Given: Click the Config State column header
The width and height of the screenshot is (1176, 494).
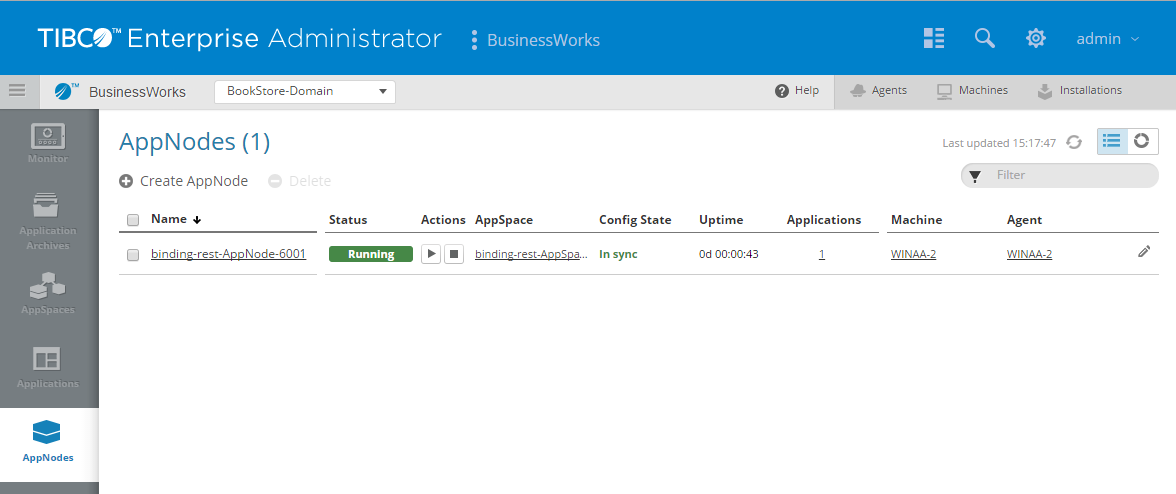Looking at the screenshot, I should pos(635,220).
